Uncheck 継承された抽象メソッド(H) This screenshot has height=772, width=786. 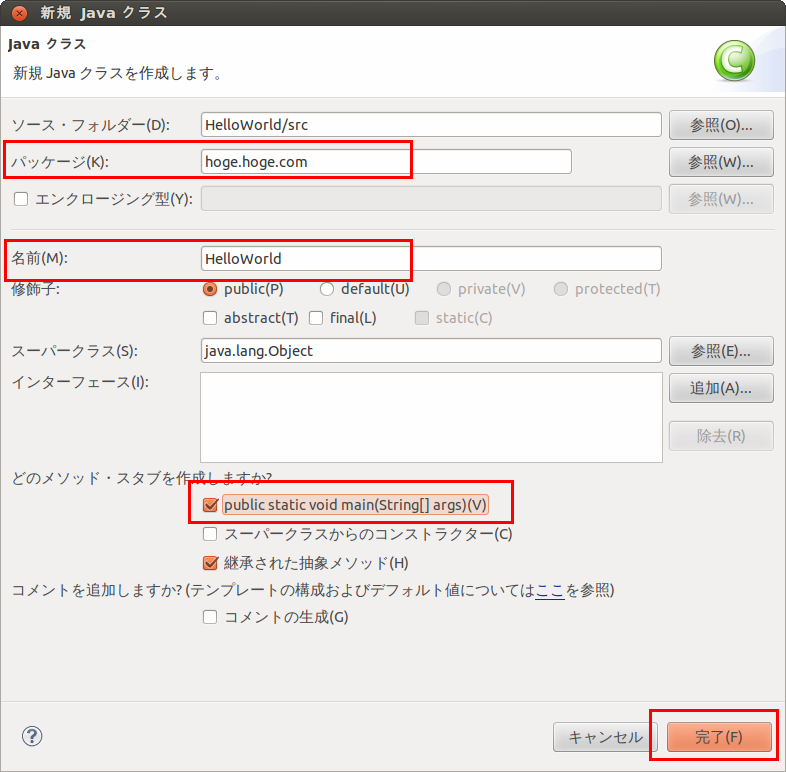click(211, 563)
